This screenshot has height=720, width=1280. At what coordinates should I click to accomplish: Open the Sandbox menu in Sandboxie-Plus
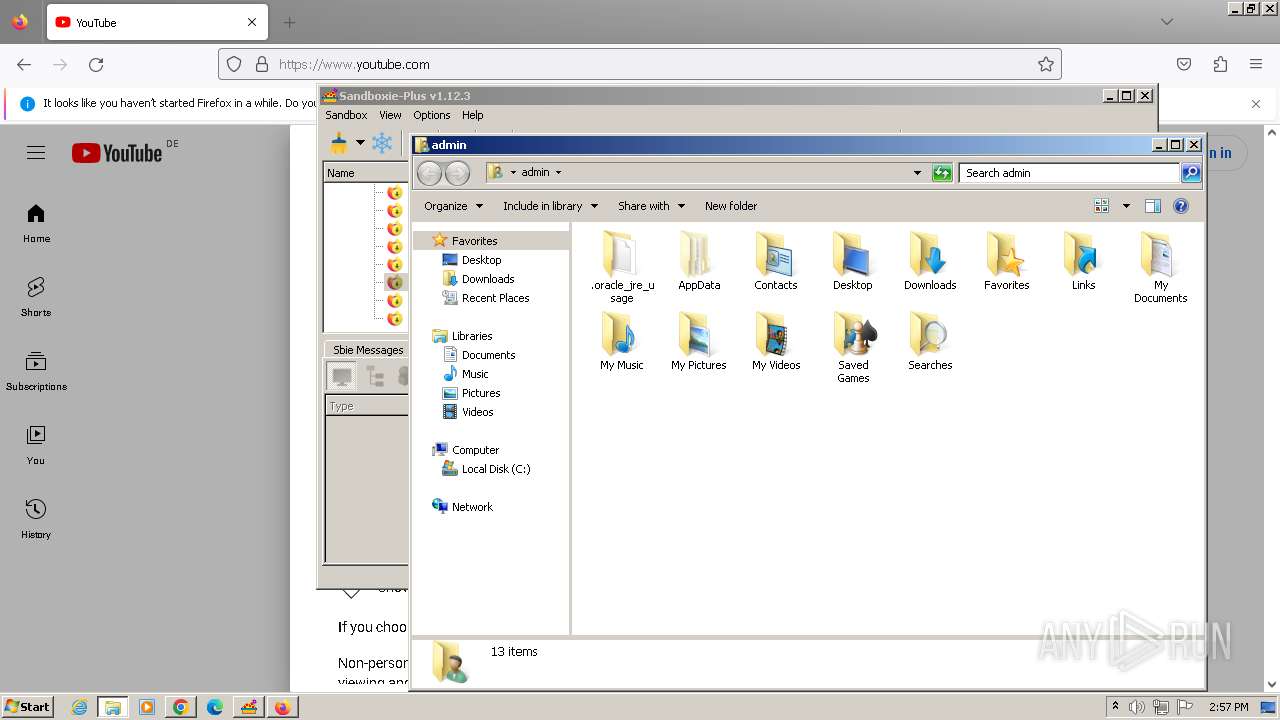click(x=346, y=115)
